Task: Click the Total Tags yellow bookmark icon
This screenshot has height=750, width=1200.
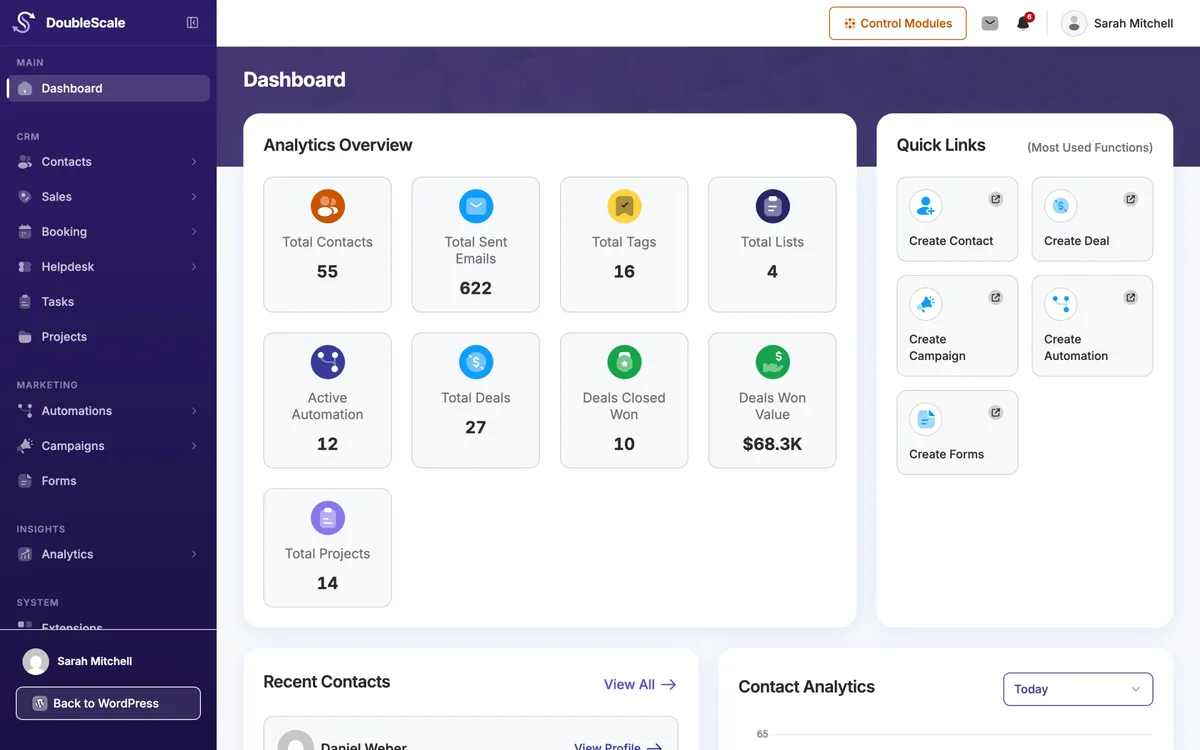Action: pyautogui.click(x=624, y=206)
